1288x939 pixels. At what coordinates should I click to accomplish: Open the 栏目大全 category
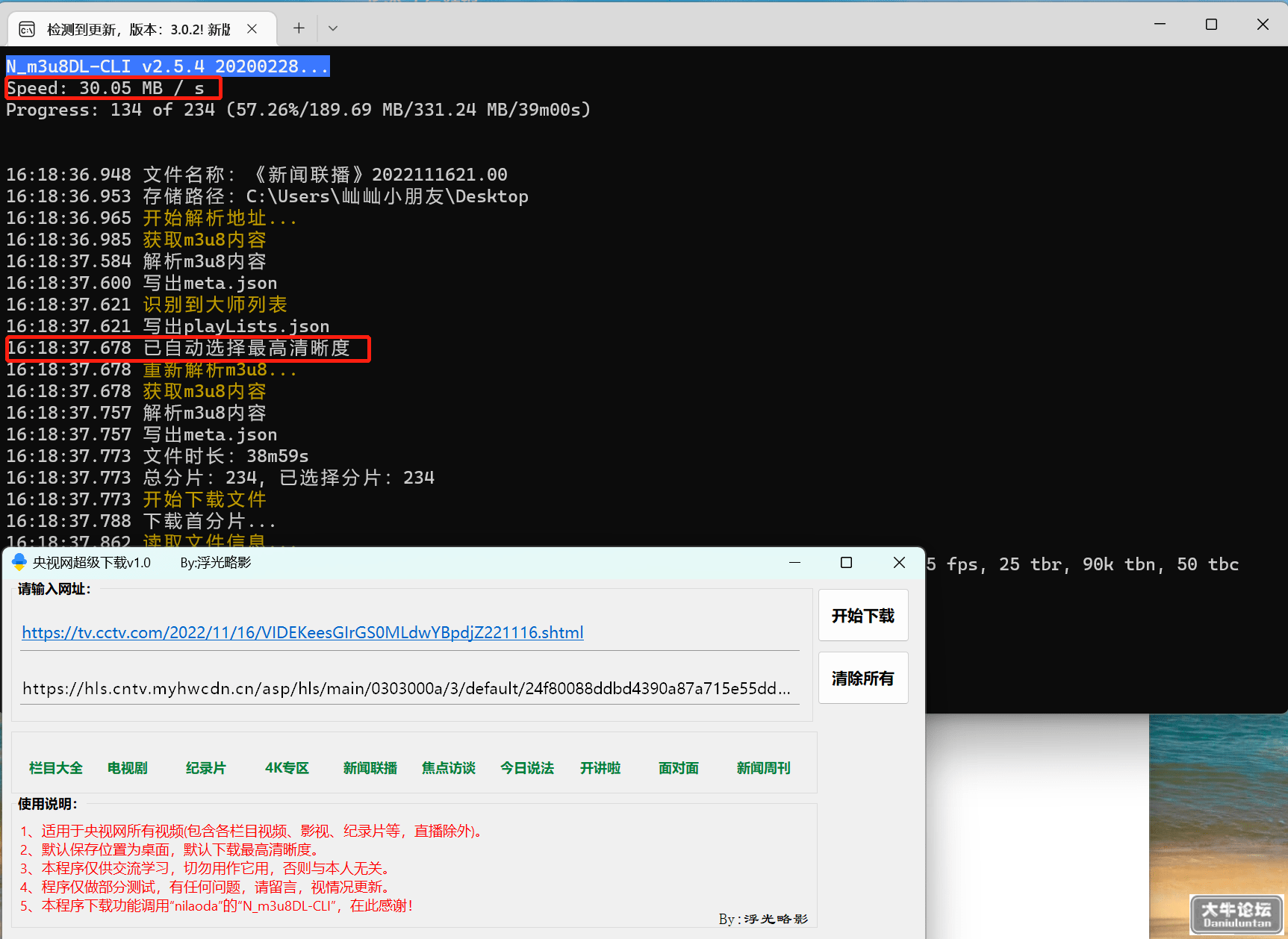[x=56, y=768]
